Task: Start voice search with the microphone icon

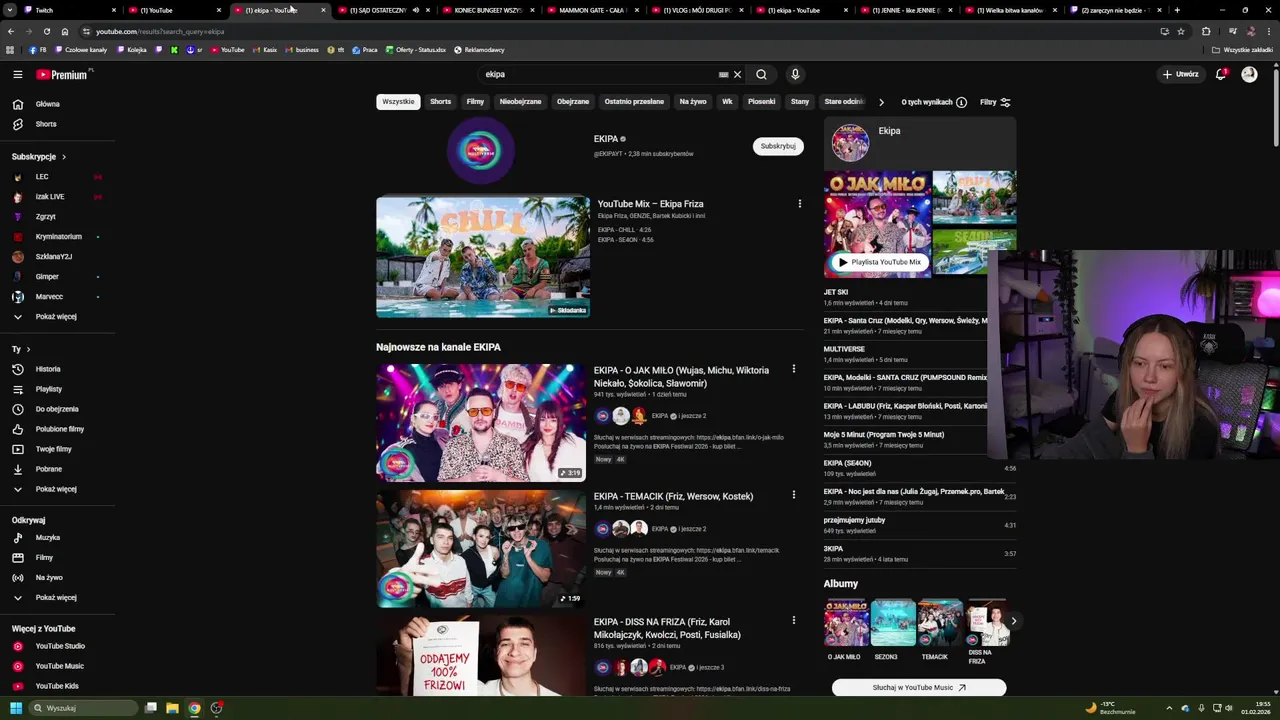Action: [x=795, y=74]
